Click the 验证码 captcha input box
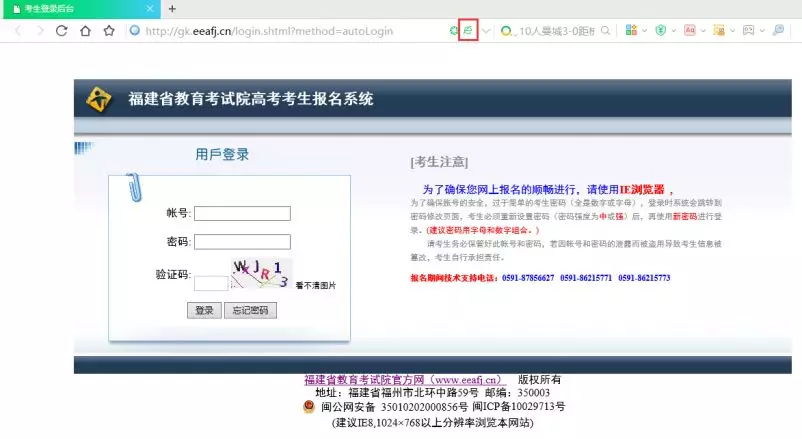The width and height of the screenshot is (802, 439). (211, 283)
